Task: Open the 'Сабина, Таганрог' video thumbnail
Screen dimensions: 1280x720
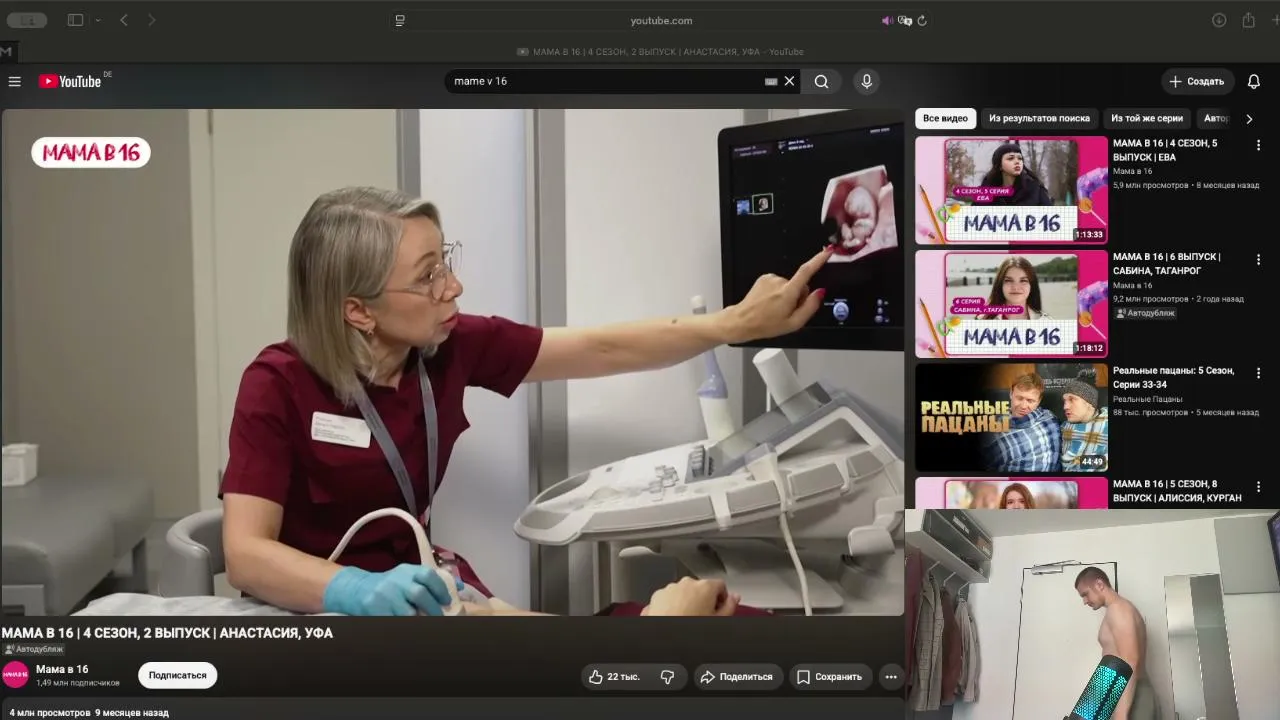Action: (1011, 304)
